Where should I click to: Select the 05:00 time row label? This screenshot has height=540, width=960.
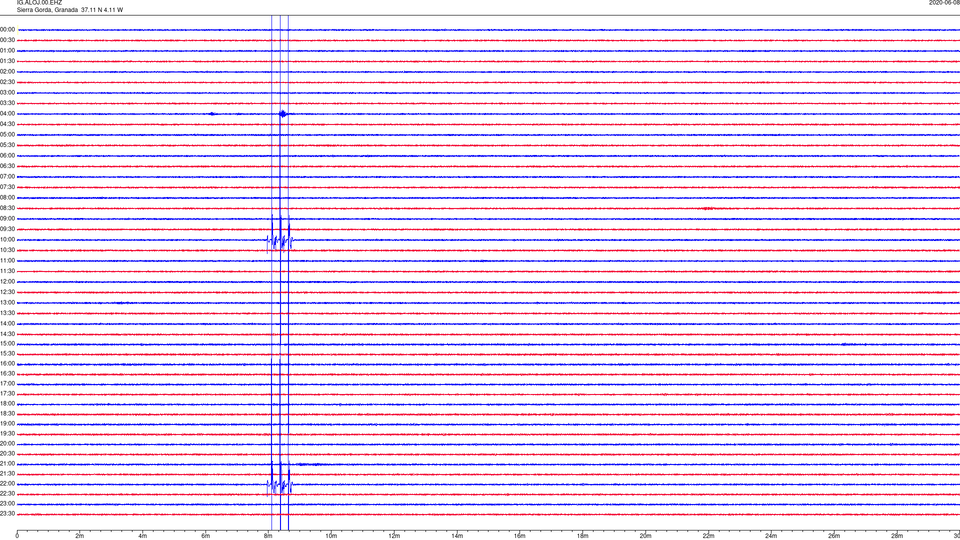tap(7, 134)
